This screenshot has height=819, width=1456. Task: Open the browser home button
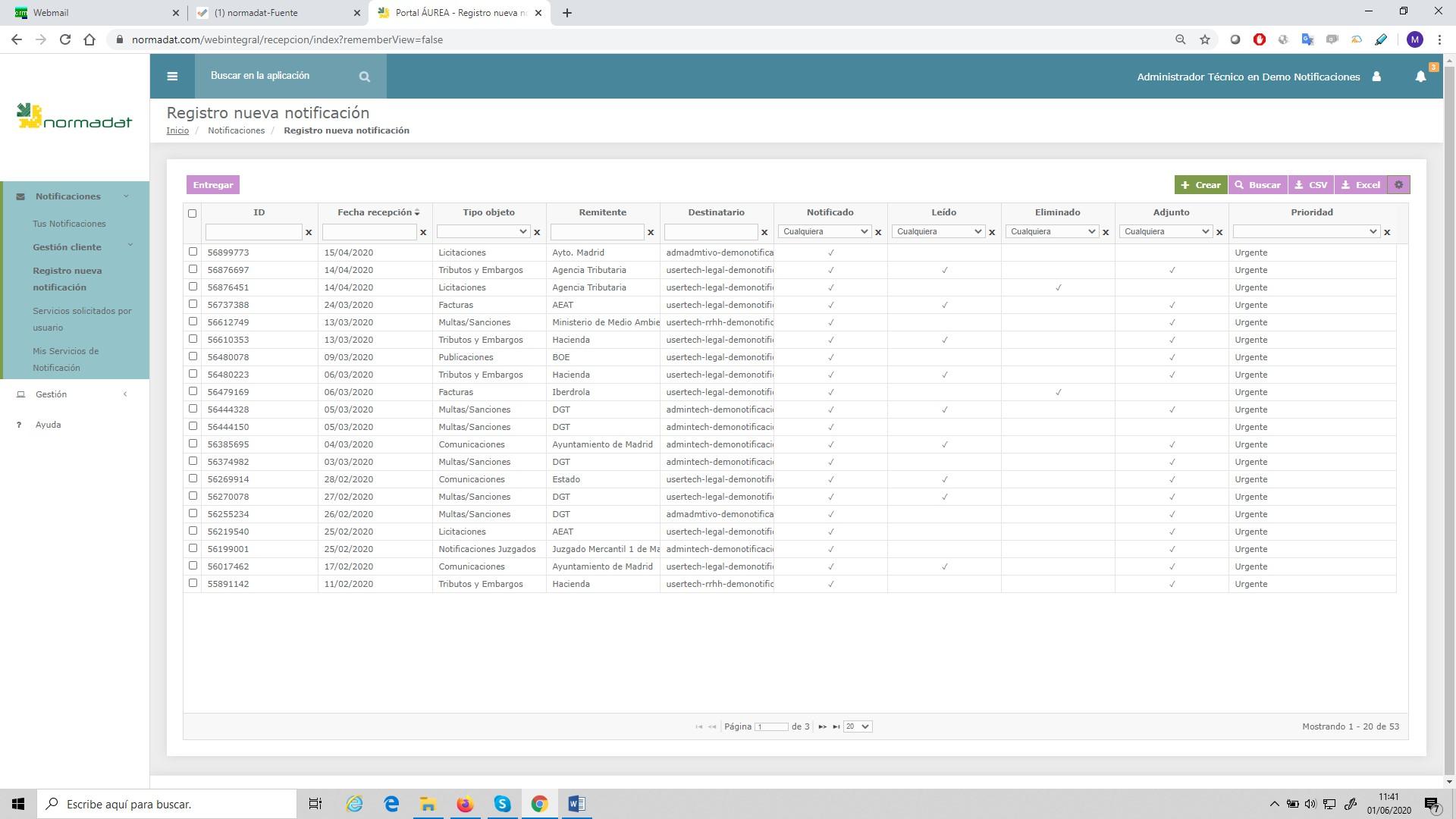tap(89, 39)
